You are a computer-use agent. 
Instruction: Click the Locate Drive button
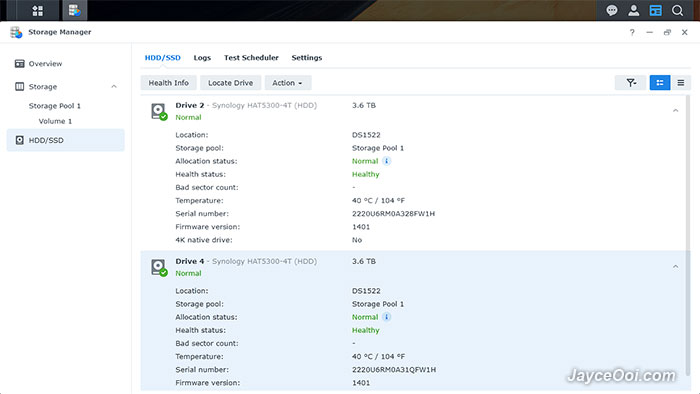pos(230,83)
